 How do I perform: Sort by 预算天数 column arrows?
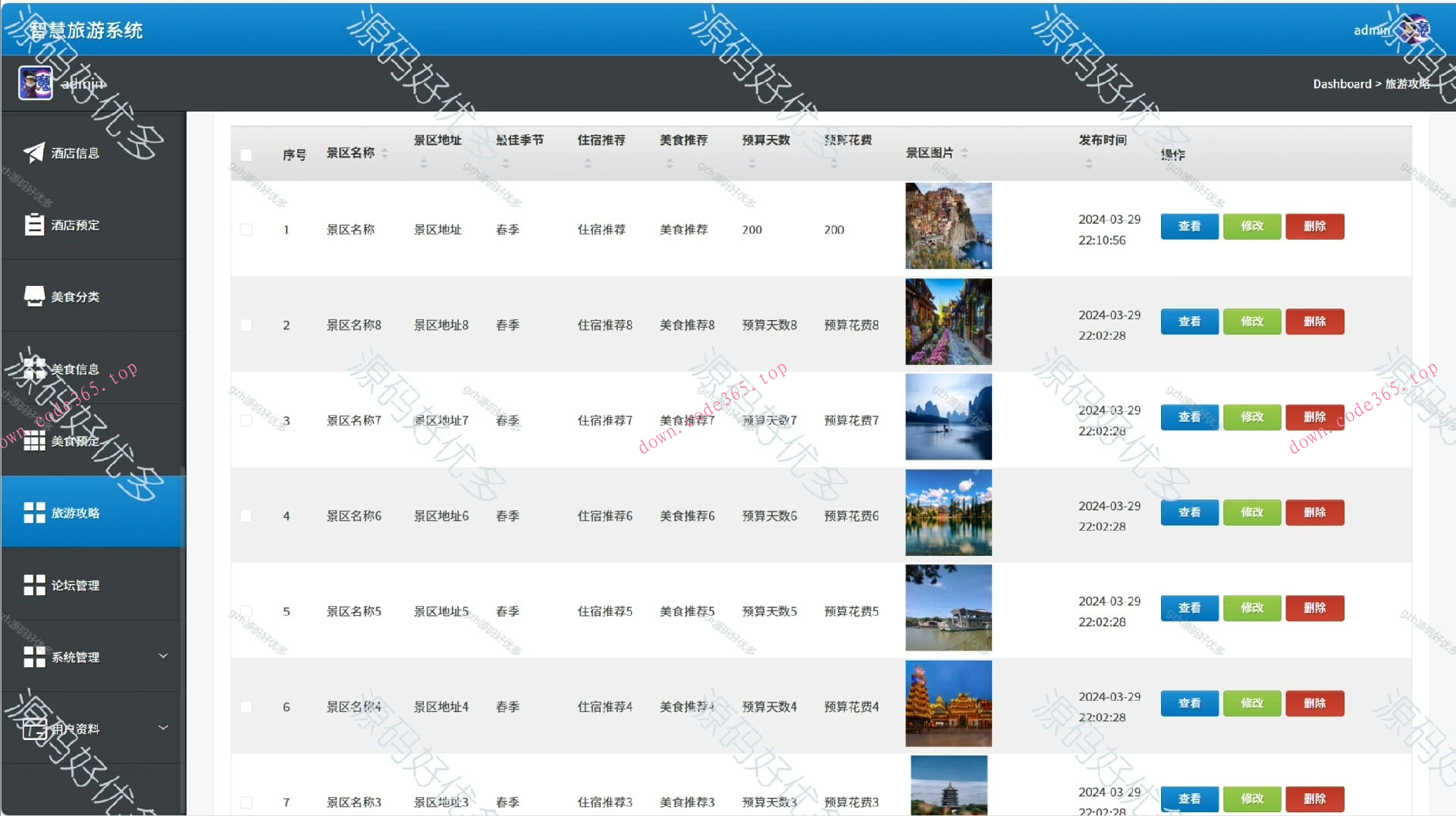point(752,163)
